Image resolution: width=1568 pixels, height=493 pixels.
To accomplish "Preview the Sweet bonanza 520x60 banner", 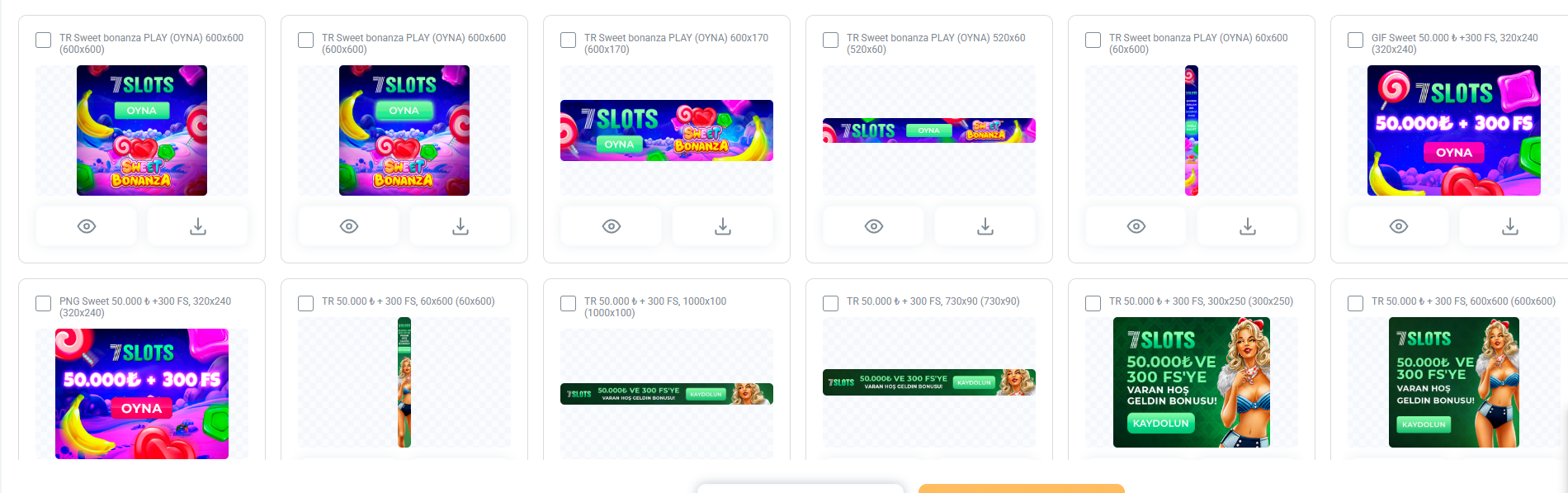I will tap(874, 226).
